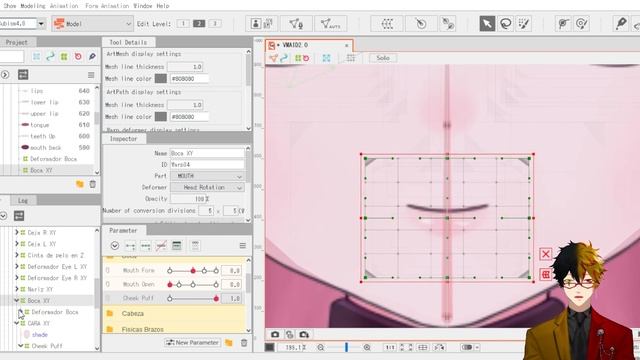This screenshot has height=360, width=640.
Task: Select the brush selection tool
Action: tap(524, 24)
